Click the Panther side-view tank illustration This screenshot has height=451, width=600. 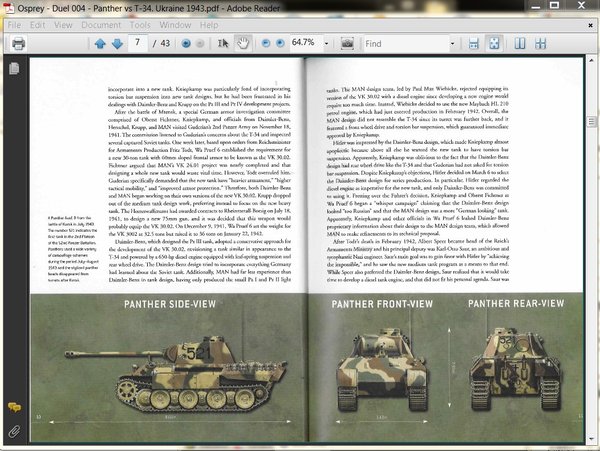click(176, 374)
